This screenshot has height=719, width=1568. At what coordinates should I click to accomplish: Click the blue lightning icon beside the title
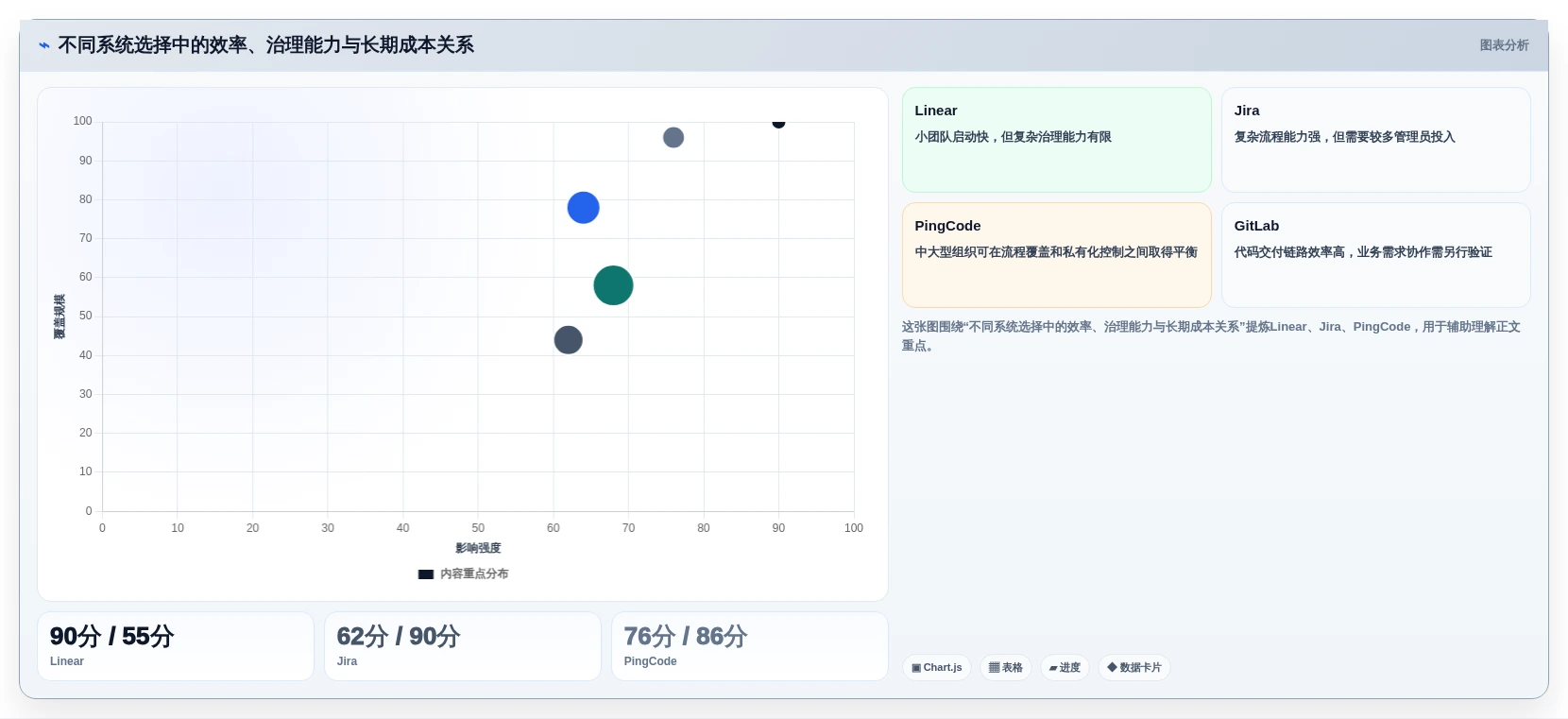(x=44, y=45)
